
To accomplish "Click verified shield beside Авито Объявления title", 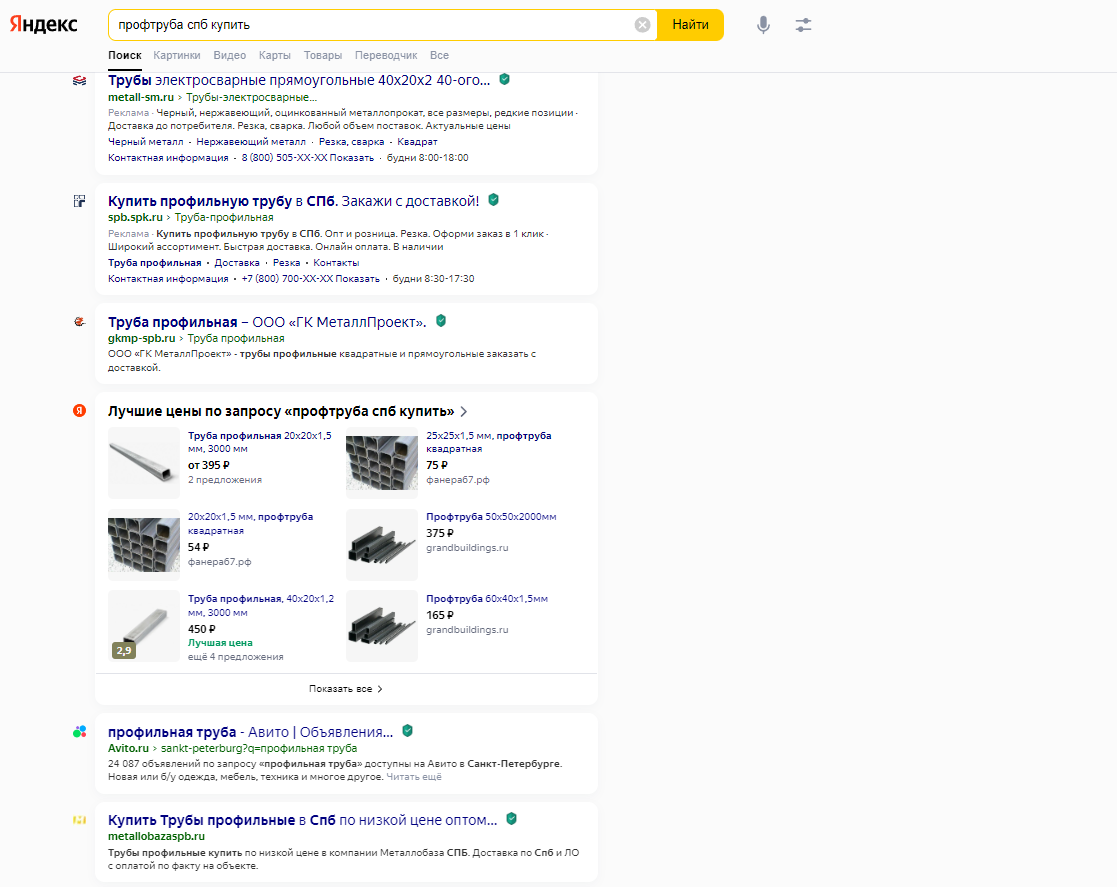I will point(407,731).
